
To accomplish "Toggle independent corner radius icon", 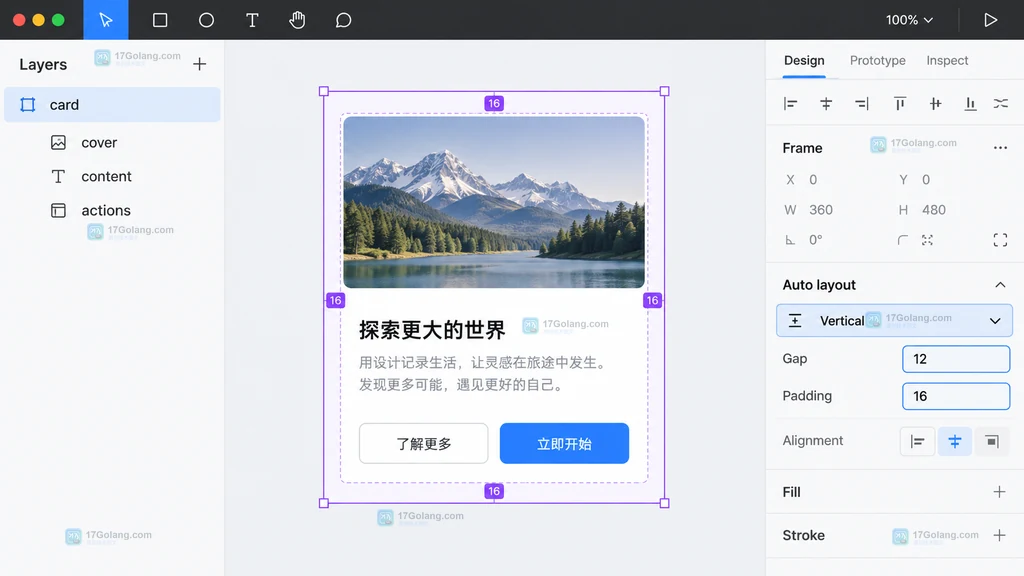I will (x=927, y=240).
